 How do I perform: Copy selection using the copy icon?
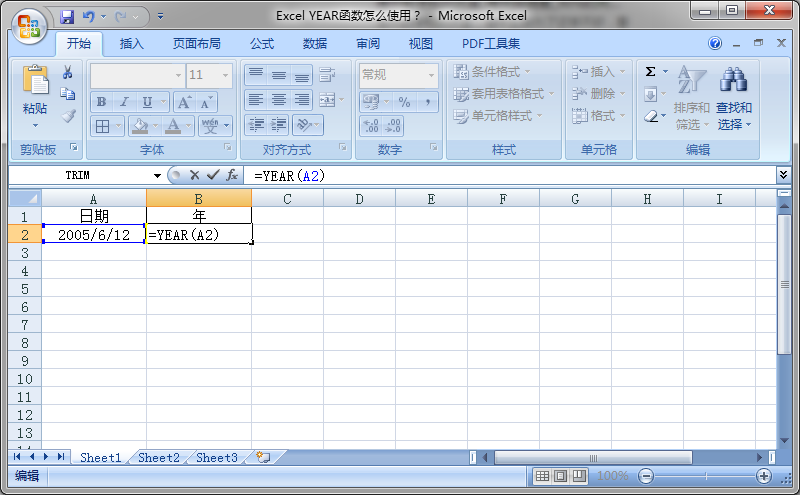pyautogui.click(x=67, y=94)
